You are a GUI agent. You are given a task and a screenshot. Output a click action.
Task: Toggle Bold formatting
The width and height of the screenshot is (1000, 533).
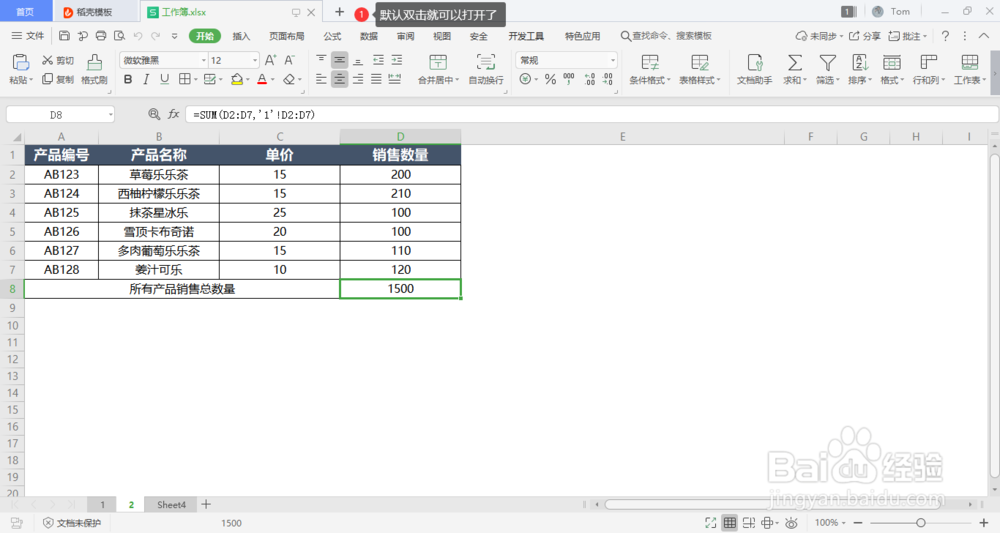tap(128, 80)
